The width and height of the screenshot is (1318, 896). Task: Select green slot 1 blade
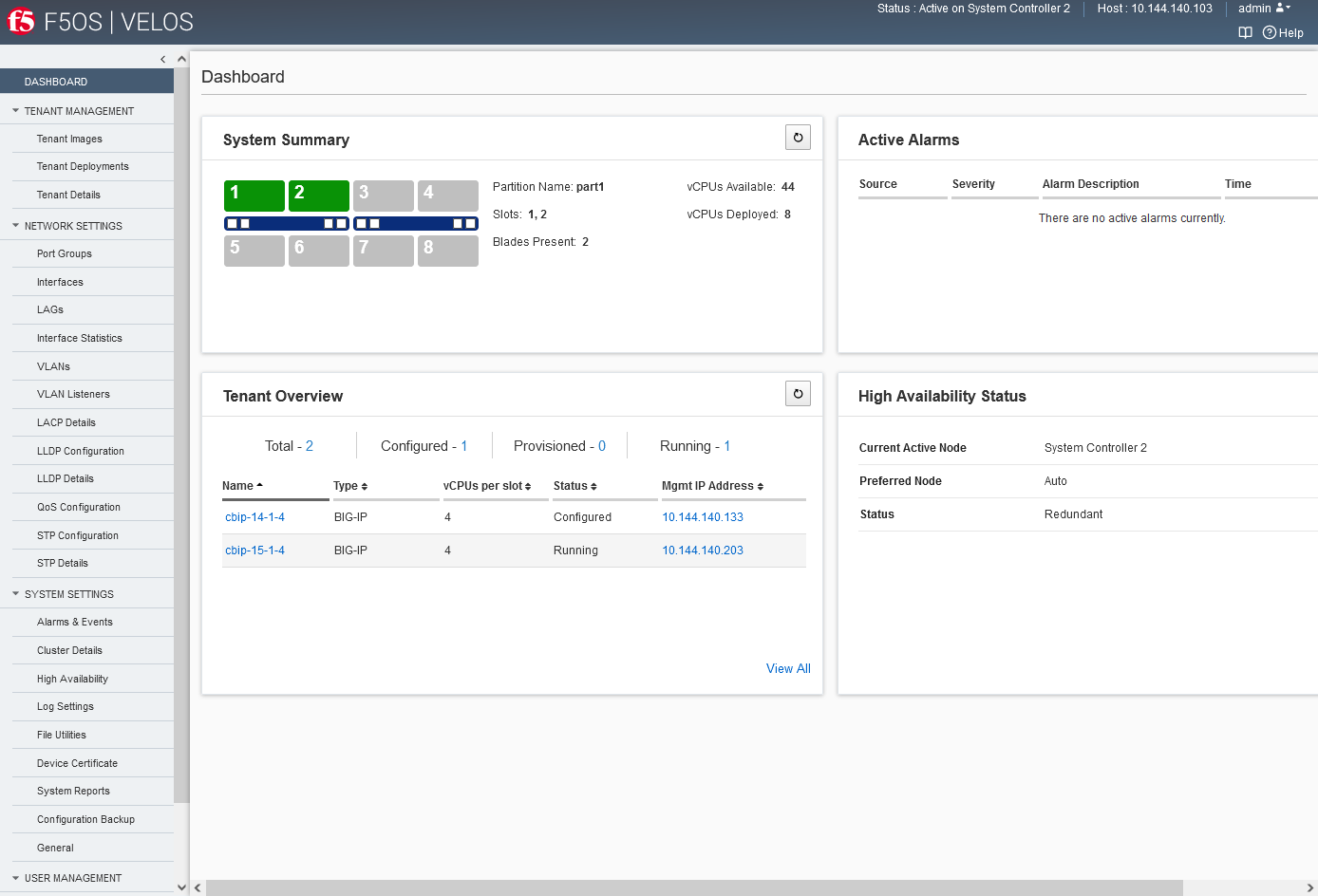click(x=254, y=196)
